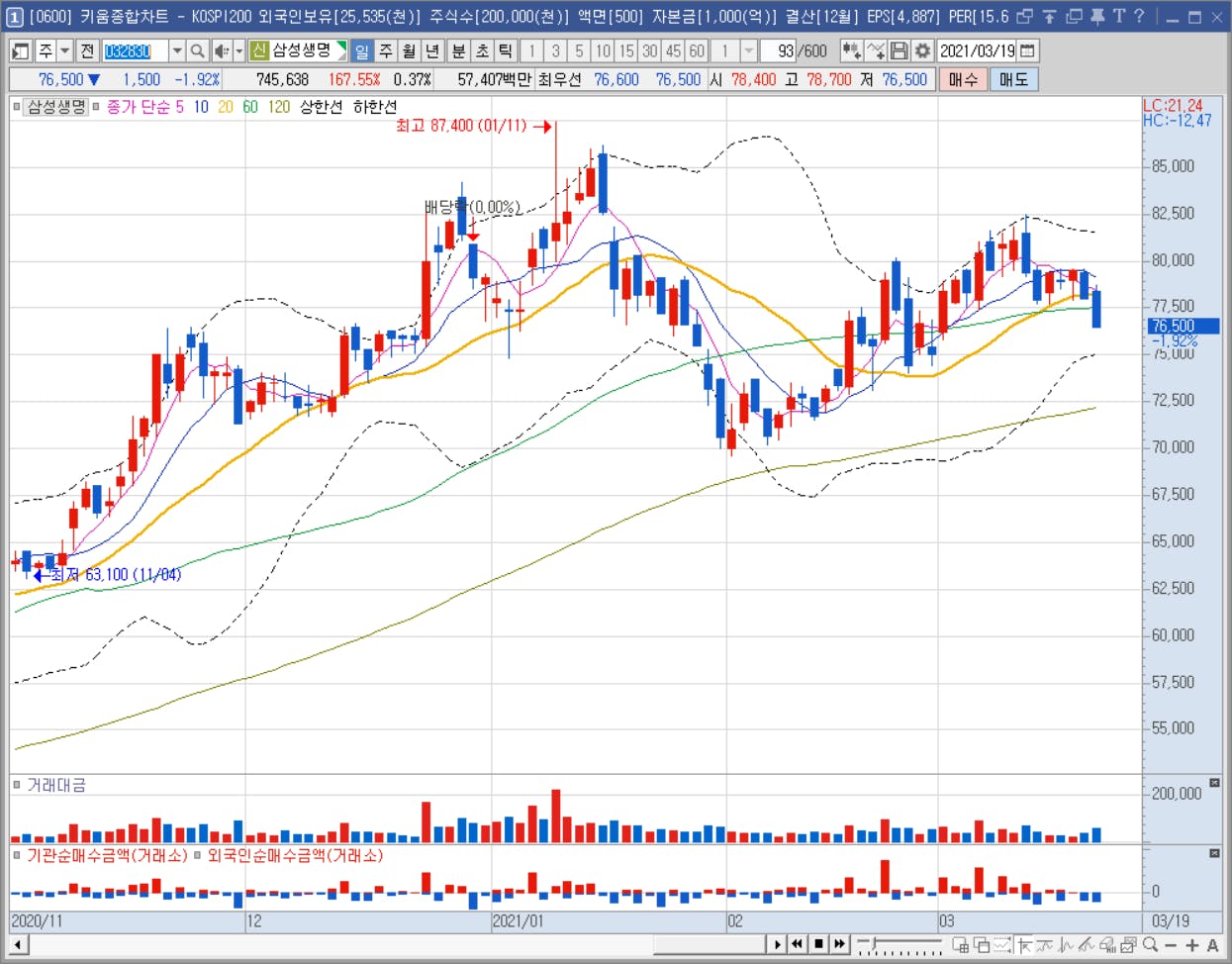The width and height of the screenshot is (1232, 964).
Task: Adjust the chart zoom slider
Action: point(899,945)
